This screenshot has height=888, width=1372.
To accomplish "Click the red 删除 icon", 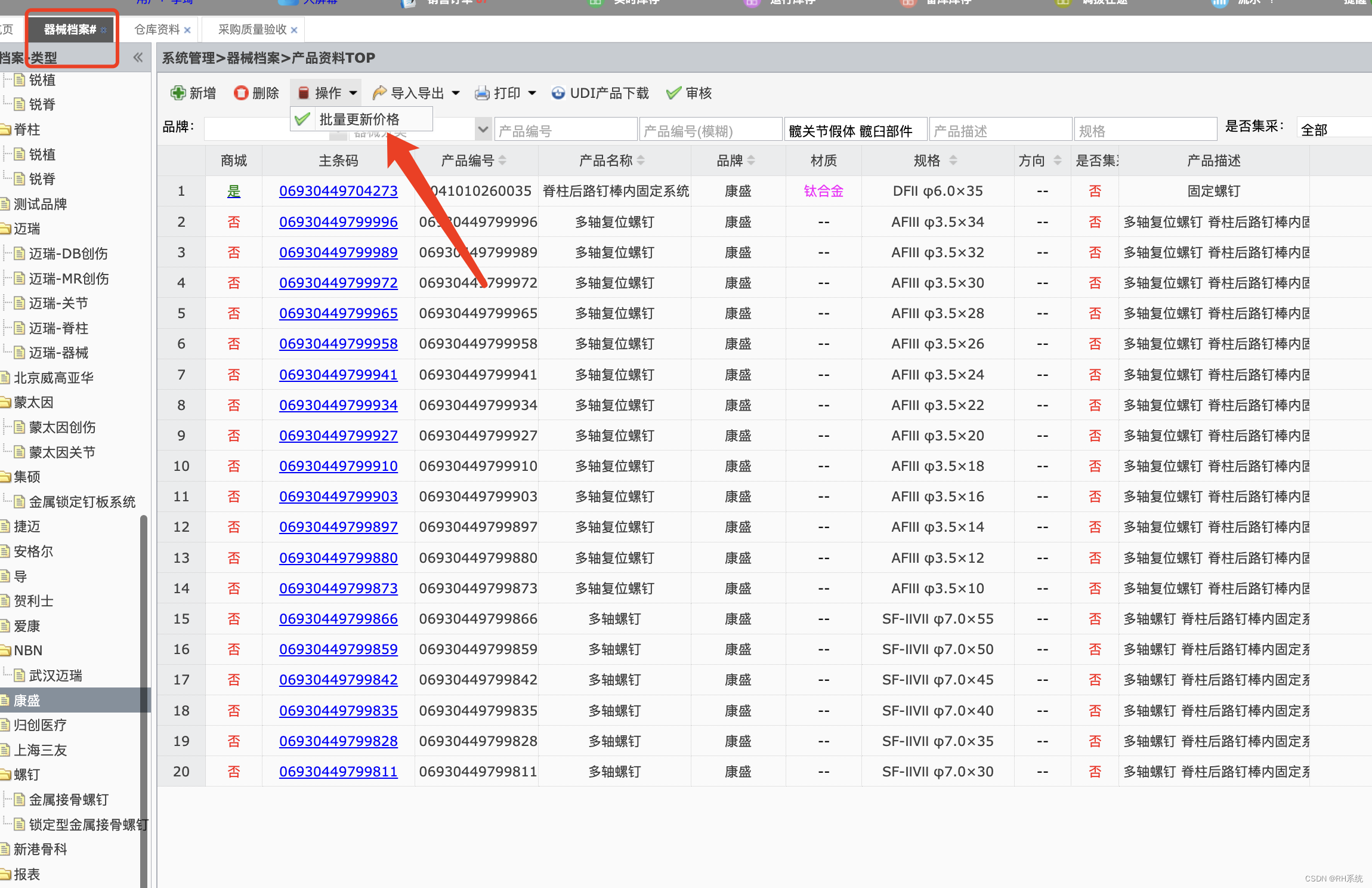I will coord(241,93).
